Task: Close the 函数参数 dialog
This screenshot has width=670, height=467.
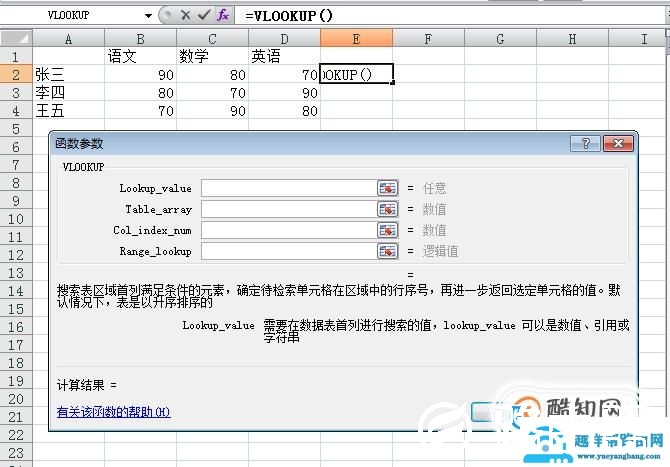Action: click(x=618, y=144)
